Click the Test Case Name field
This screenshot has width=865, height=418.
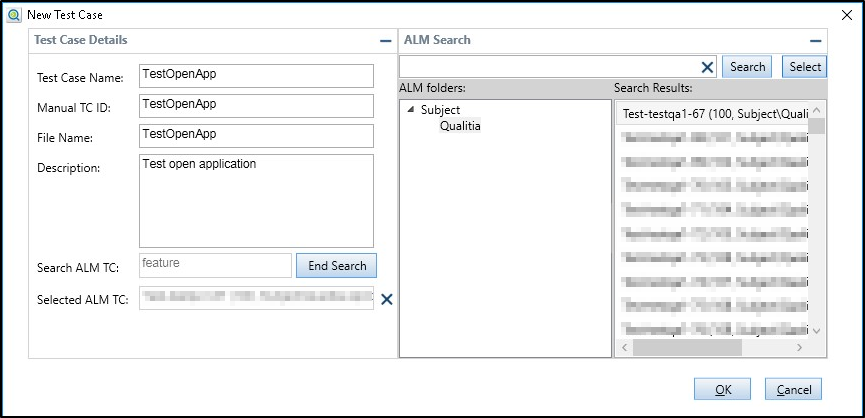(256, 76)
